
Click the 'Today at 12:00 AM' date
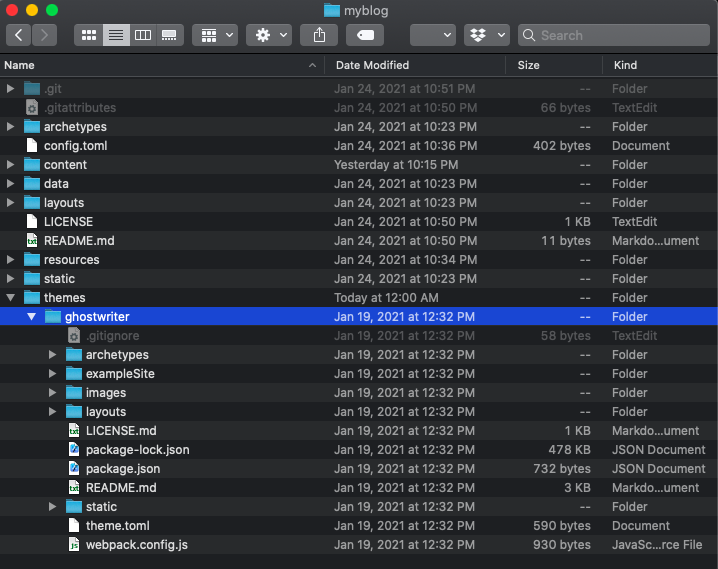click(386, 298)
